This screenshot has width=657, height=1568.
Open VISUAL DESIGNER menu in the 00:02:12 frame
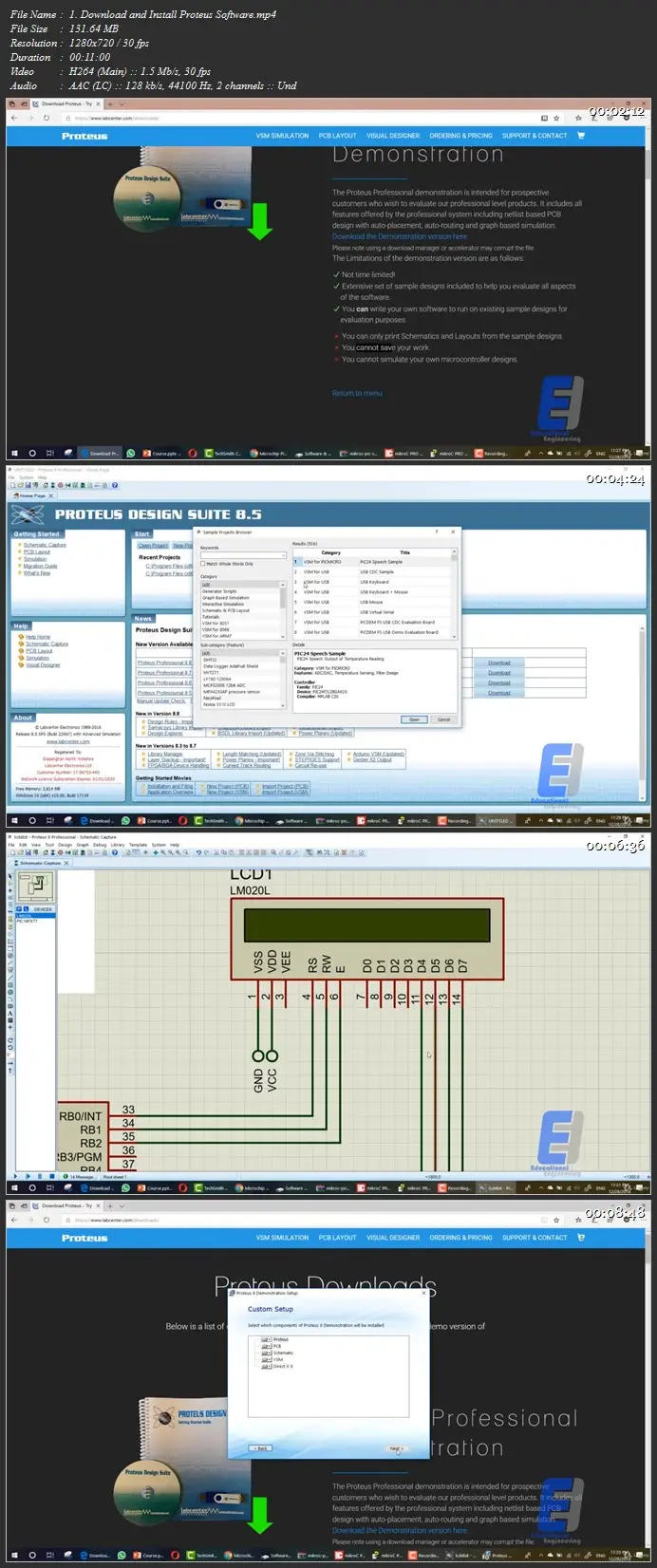393,136
